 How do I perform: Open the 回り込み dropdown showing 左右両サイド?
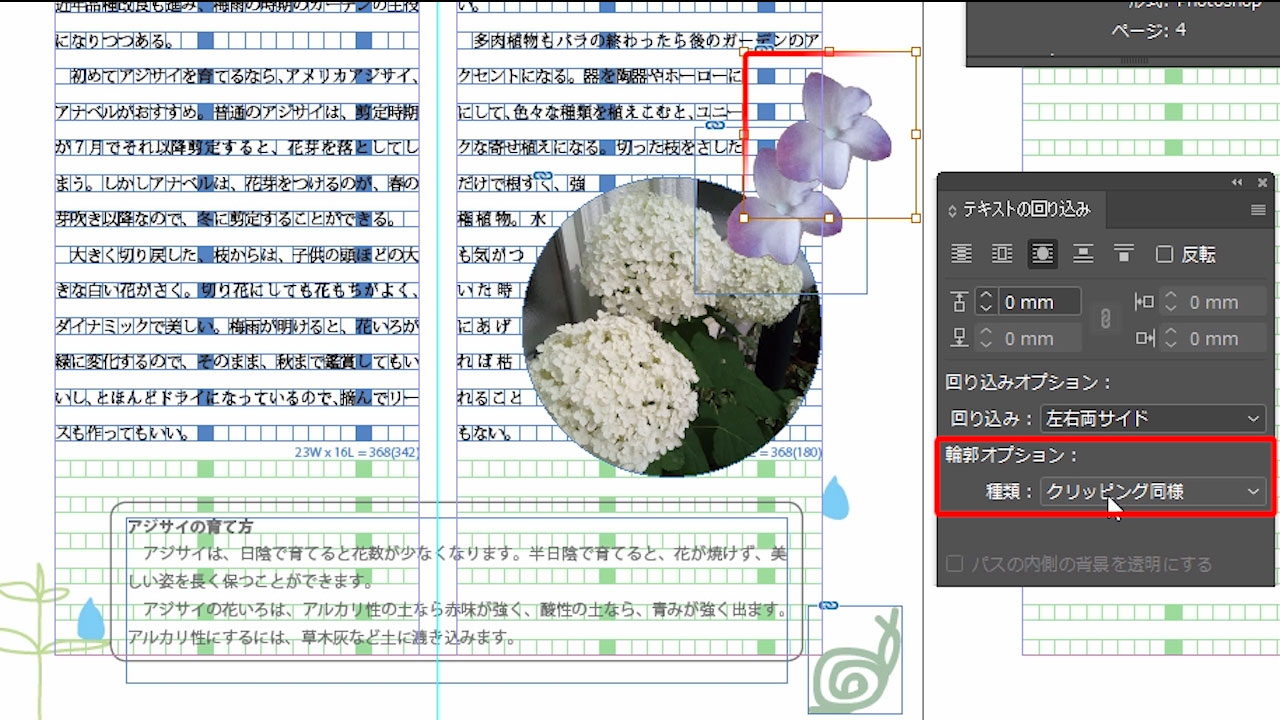coord(1153,419)
